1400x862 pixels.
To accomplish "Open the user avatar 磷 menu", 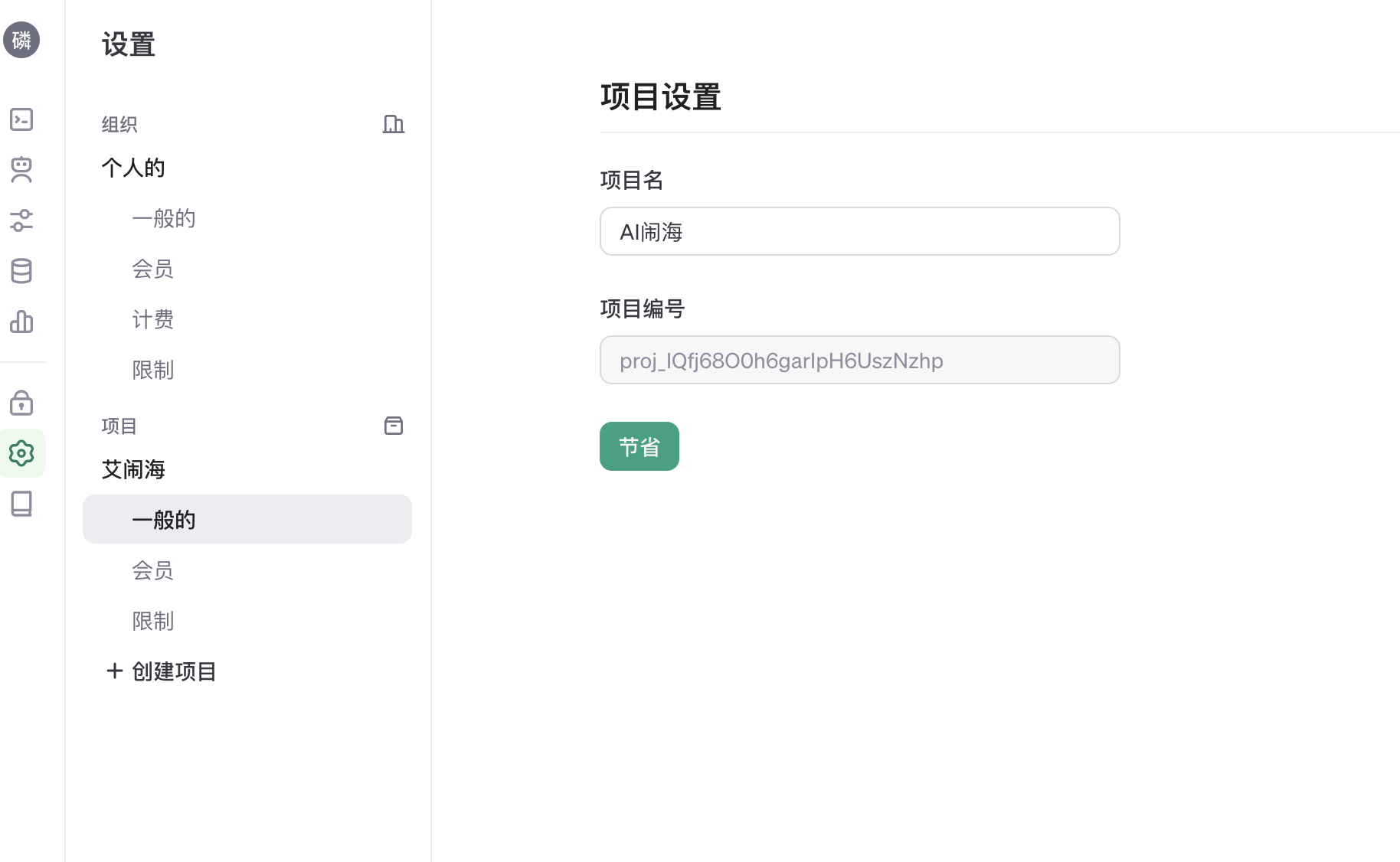I will (x=21, y=40).
